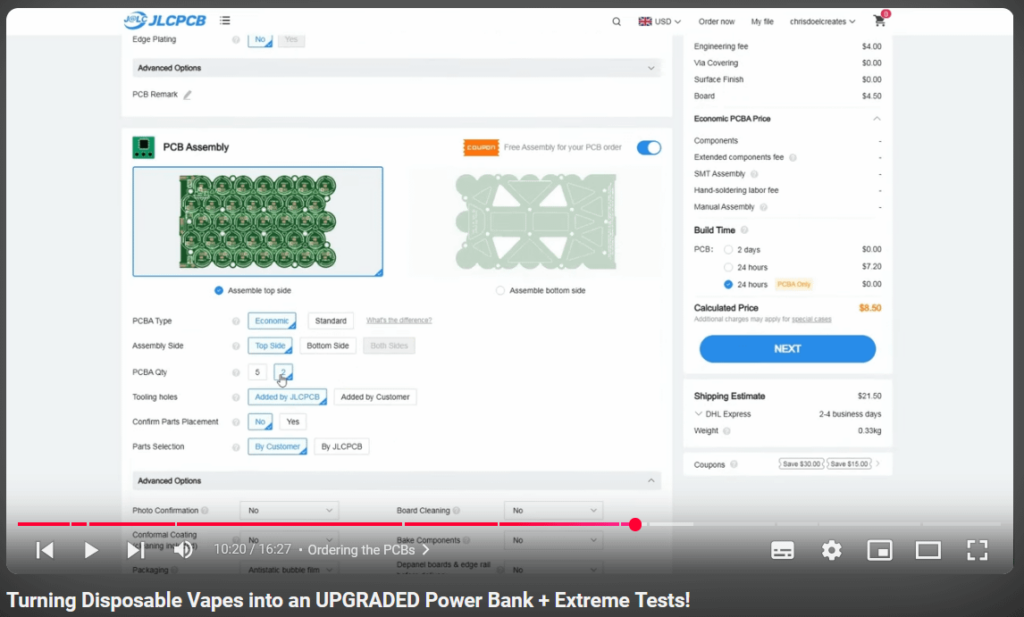Go to the previous video

pyautogui.click(x=44, y=550)
